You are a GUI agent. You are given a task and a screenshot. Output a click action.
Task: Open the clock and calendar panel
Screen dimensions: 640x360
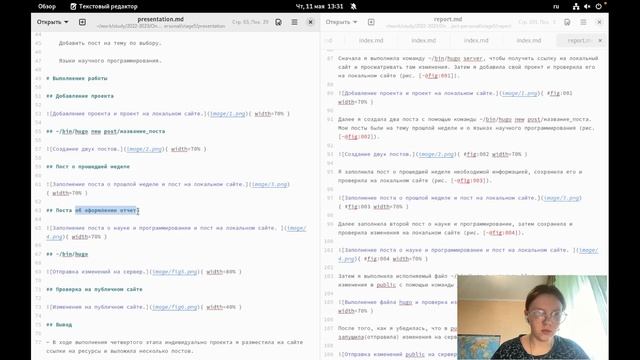click(319, 6)
